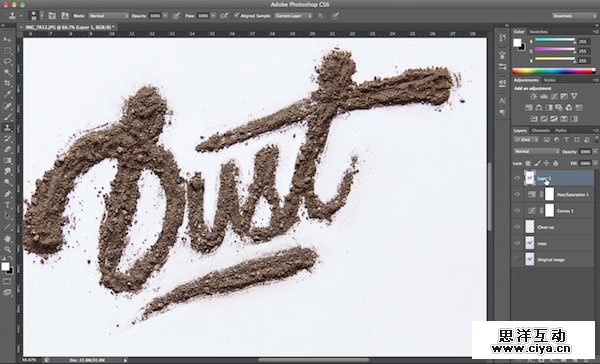This screenshot has width=600, height=364.
Task: Select the Type tool
Action: pyautogui.click(x=7, y=205)
